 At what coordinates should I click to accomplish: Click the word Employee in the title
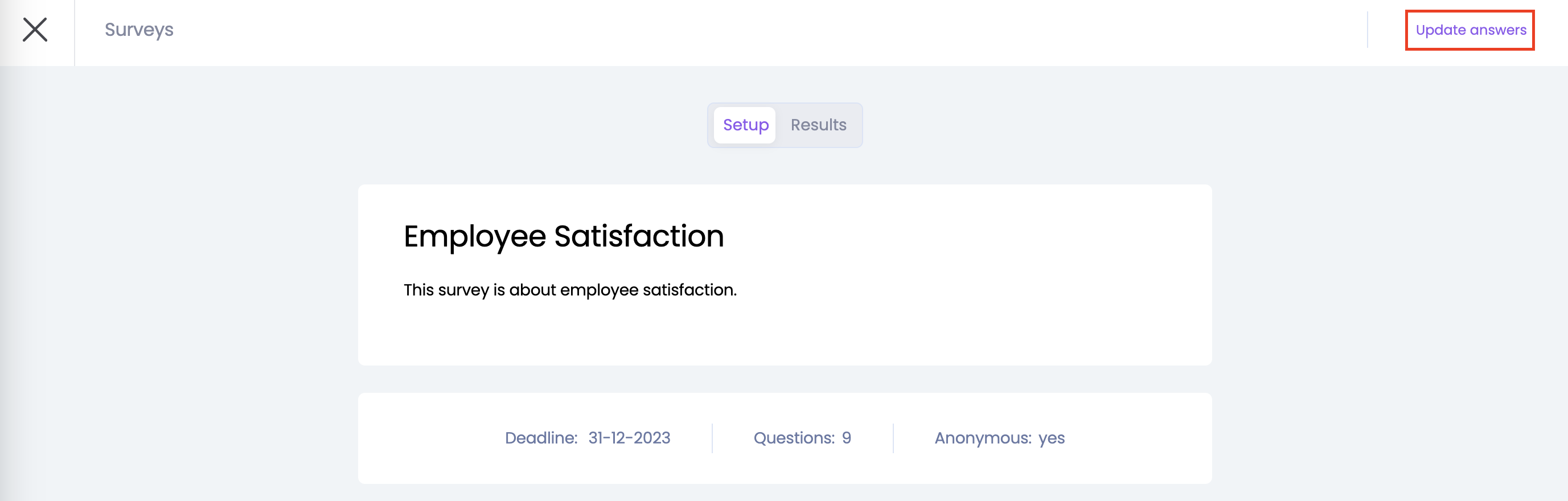pos(475,236)
